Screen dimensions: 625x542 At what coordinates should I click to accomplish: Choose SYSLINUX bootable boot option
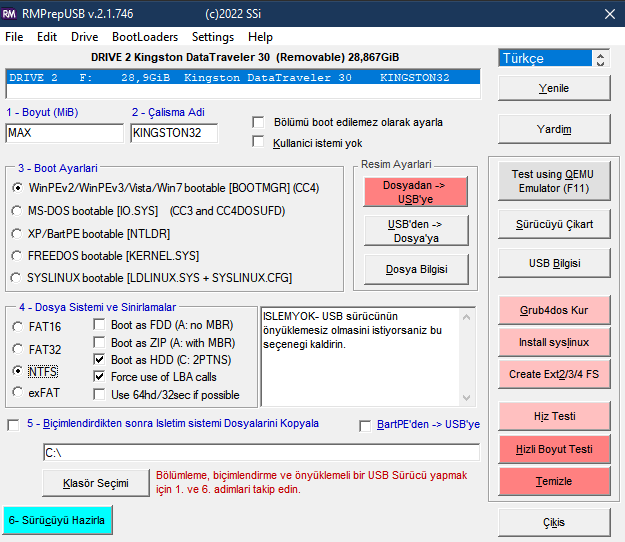click(x=18, y=277)
